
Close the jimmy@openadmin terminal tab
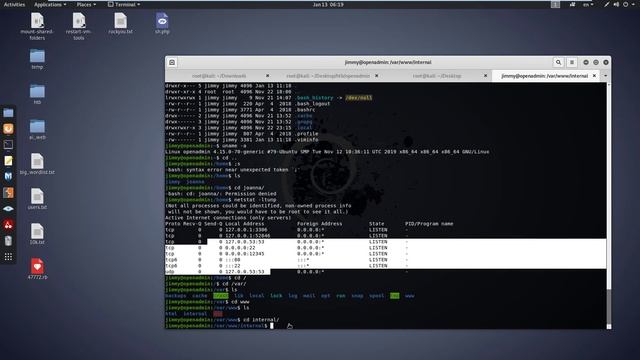tap(594, 76)
